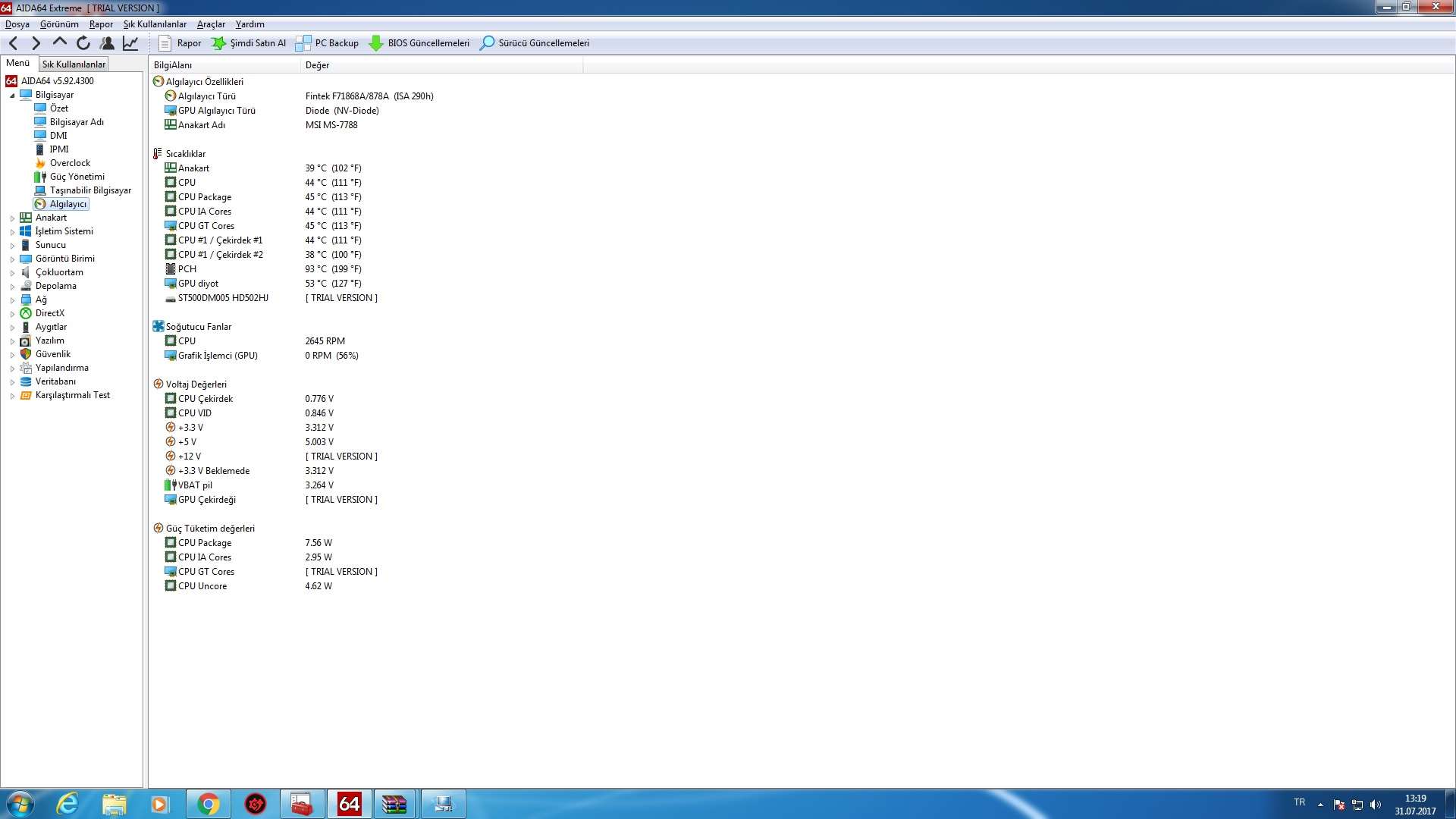This screenshot has height=819, width=1456.
Task: Select the Aygıtlar category
Action: (51, 327)
